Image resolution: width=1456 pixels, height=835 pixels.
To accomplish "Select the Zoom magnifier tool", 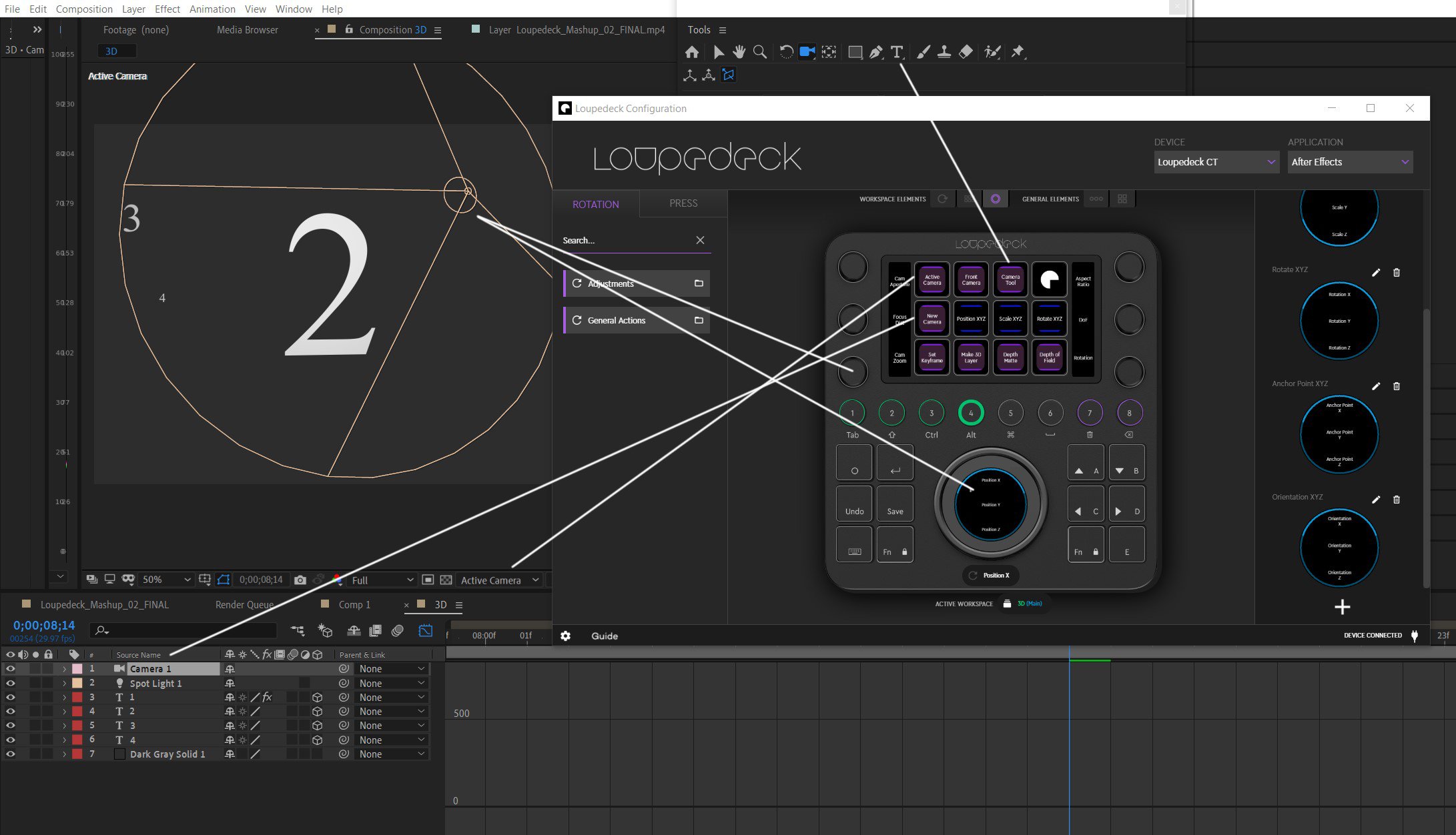I will coord(759,52).
